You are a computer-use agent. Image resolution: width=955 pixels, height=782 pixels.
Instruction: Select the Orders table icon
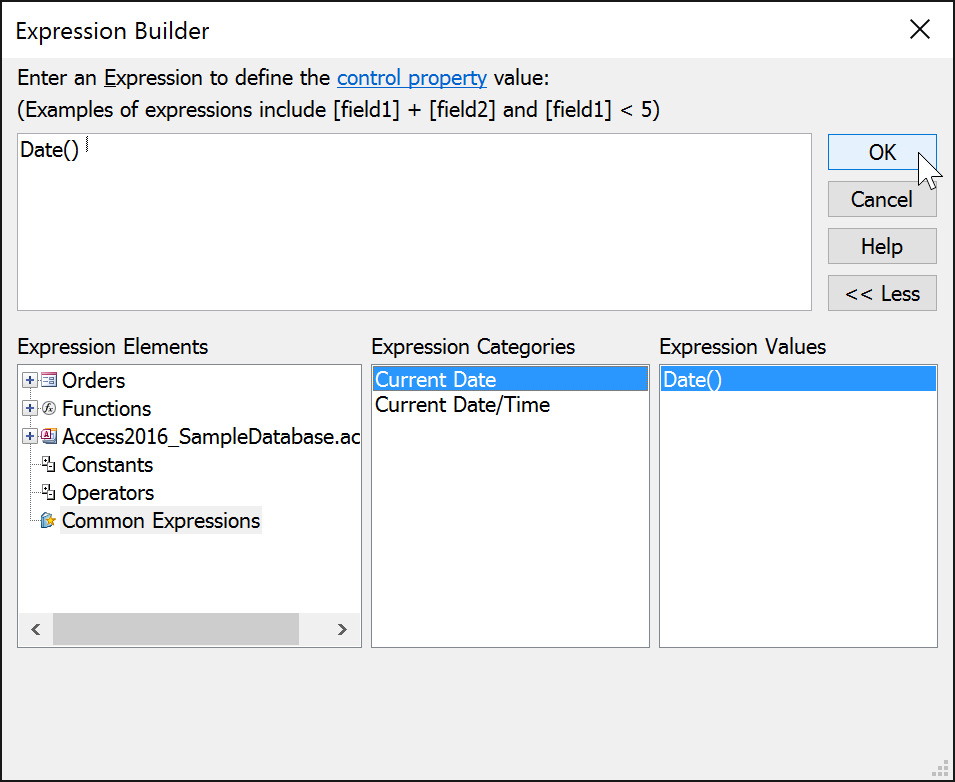pos(46,380)
